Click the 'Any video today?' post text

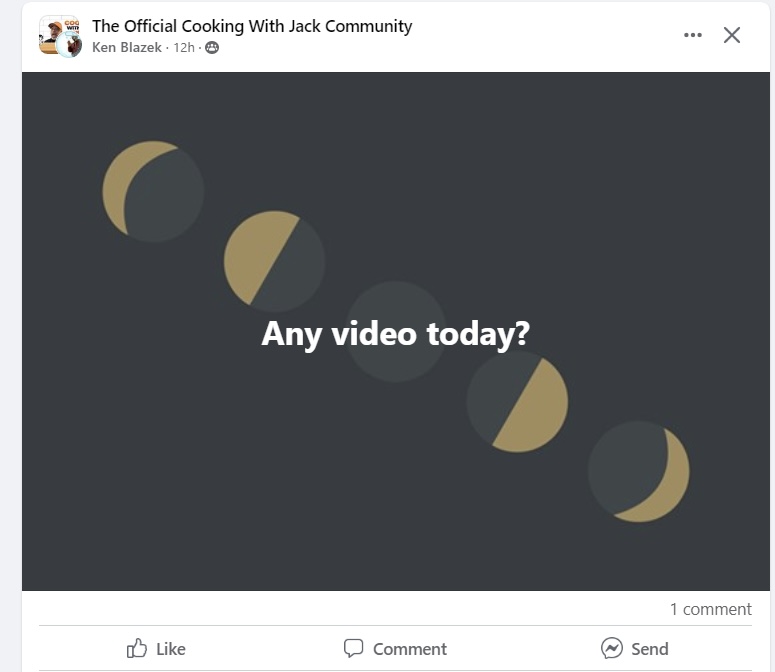coord(395,334)
